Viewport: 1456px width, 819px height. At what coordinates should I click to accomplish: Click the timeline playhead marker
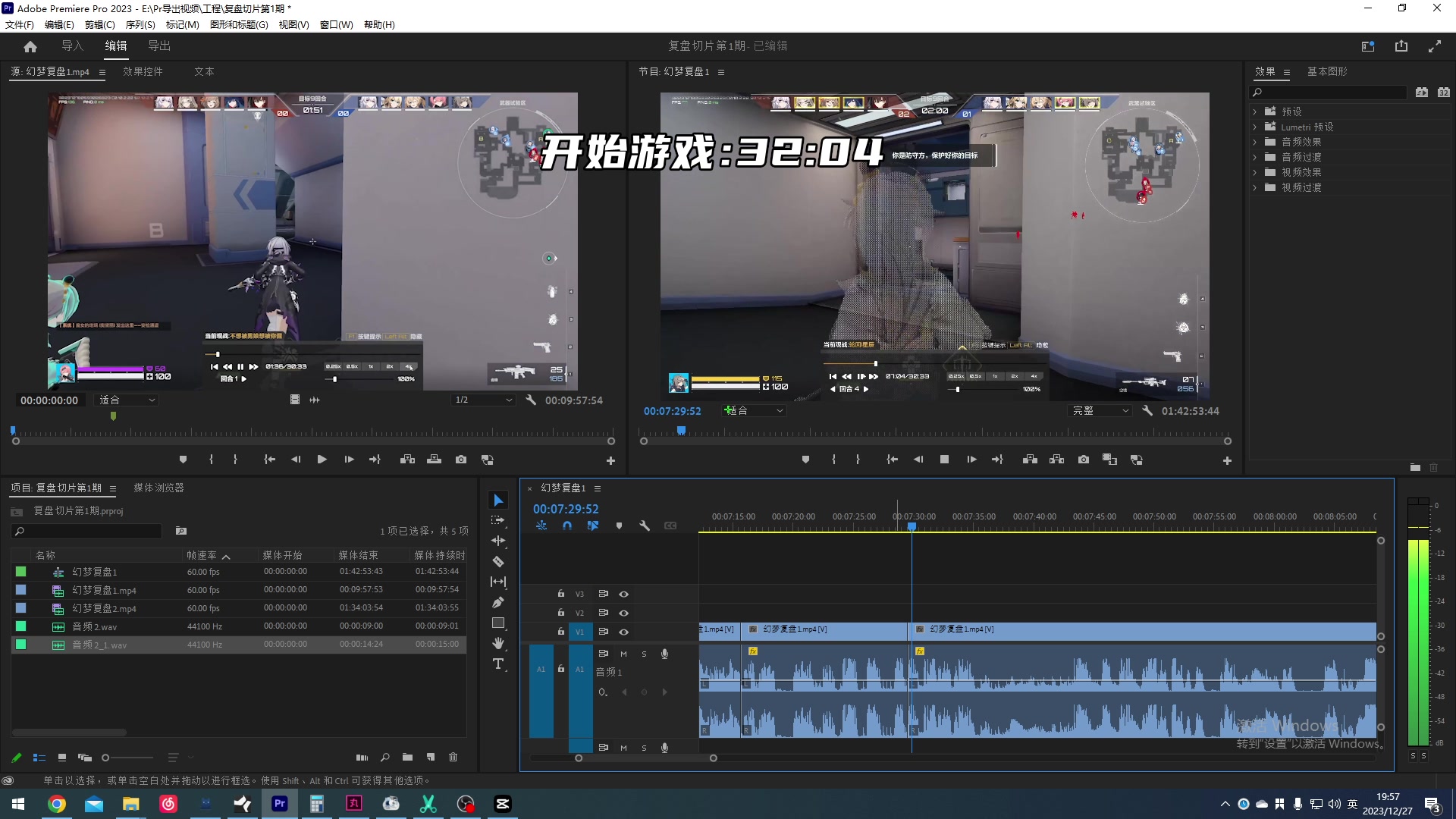click(x=912, y=526)
